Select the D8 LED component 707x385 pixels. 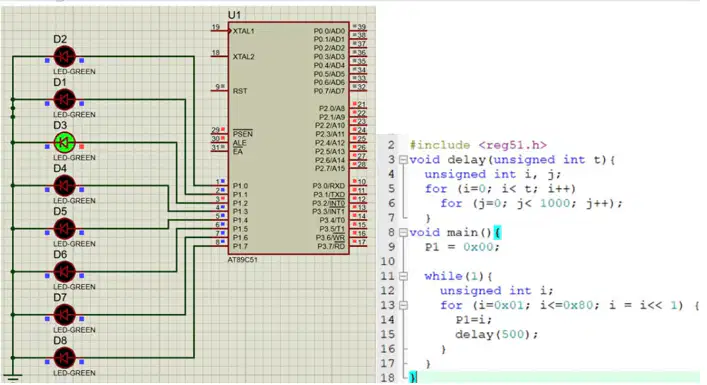(x=64, y=358)
